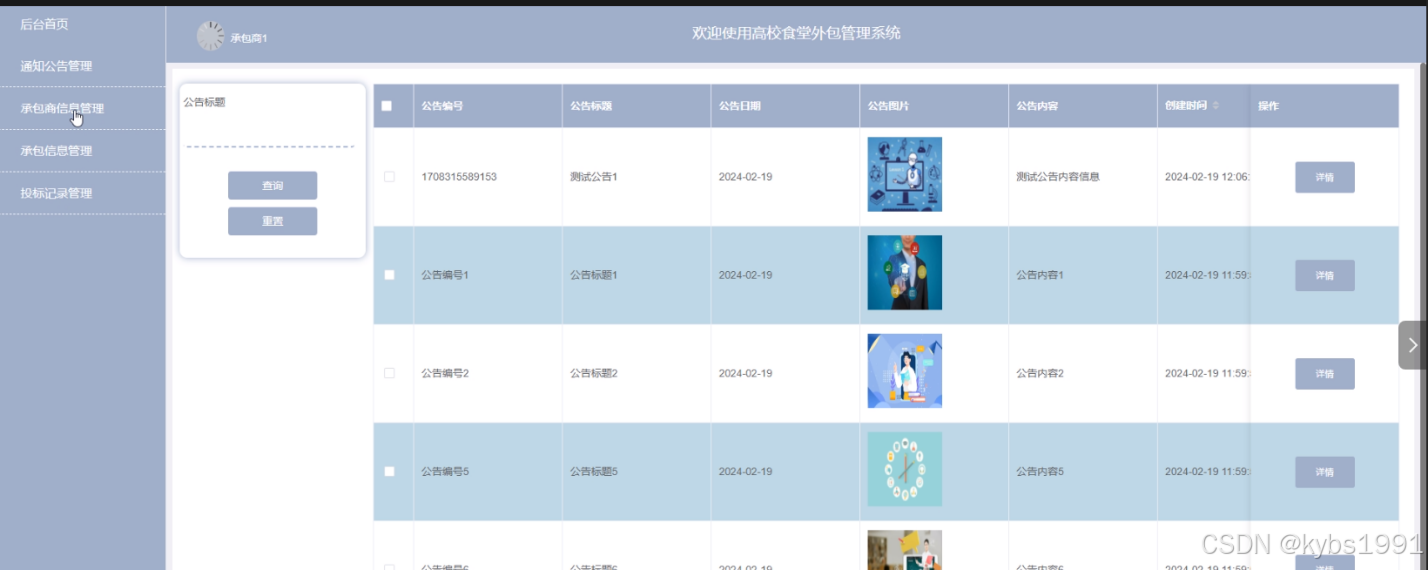Check the box for row 公告编号2
Viewport: 1428px width, 570px height.
click(389, 373)
